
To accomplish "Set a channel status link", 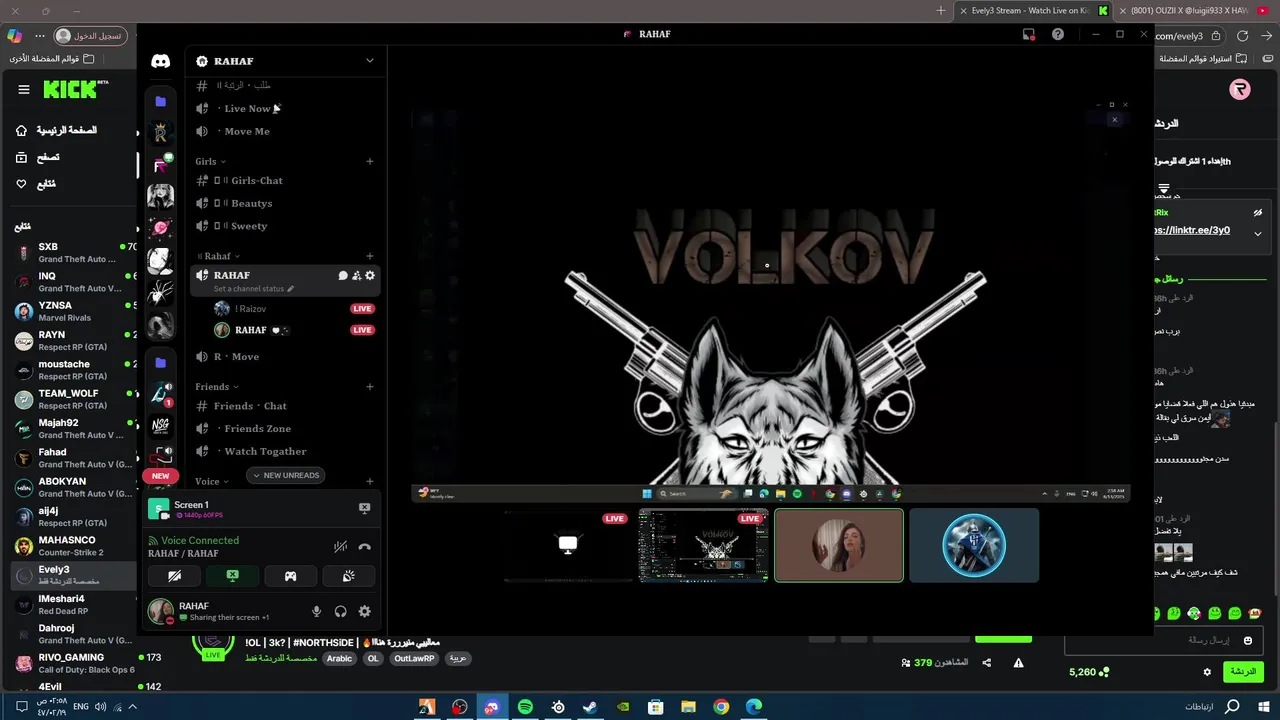I will [x=254, y=289].
